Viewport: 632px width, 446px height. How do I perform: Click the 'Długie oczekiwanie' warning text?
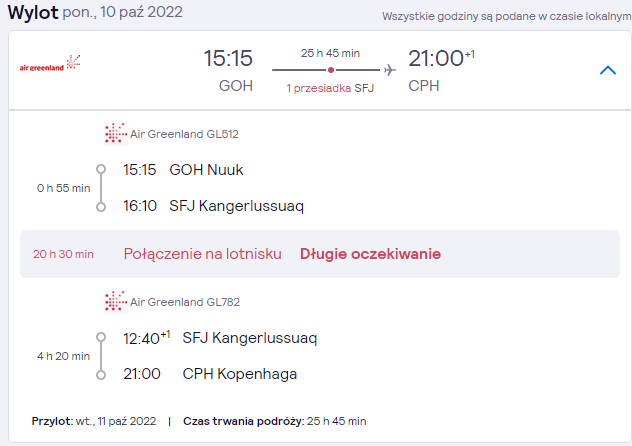(370, 254)
